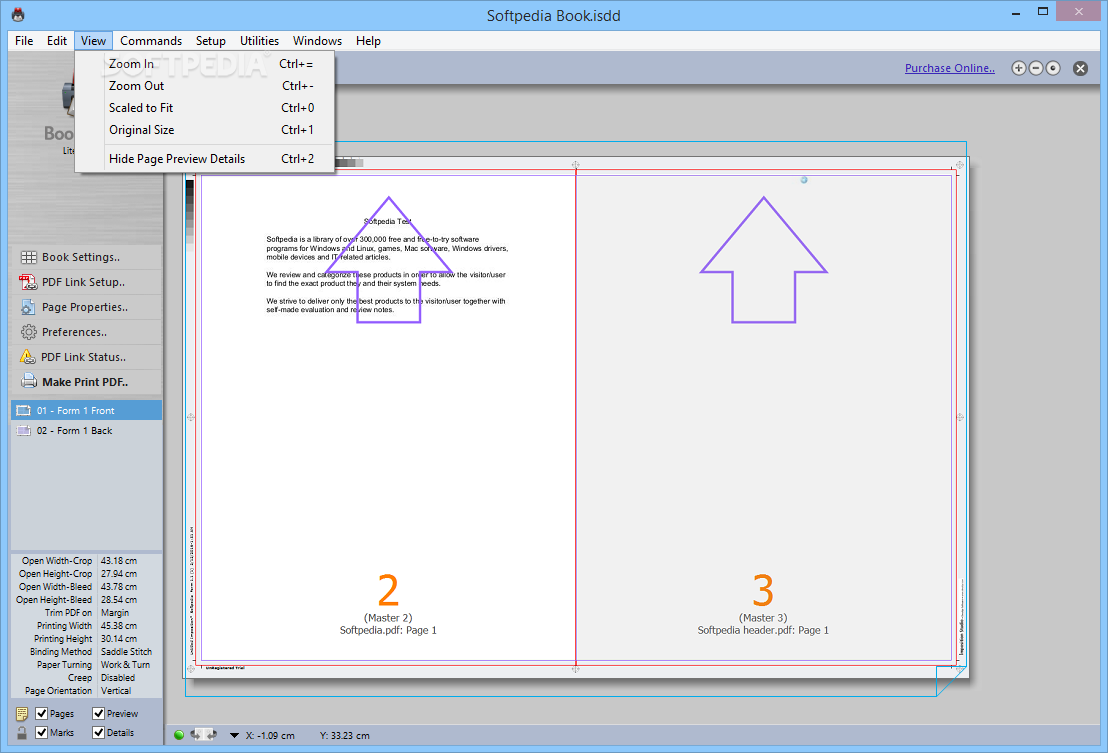This screenshot has width=1108, height=753.
Task: Click the Page Orientation value Vertical
Action: (115, 691)
